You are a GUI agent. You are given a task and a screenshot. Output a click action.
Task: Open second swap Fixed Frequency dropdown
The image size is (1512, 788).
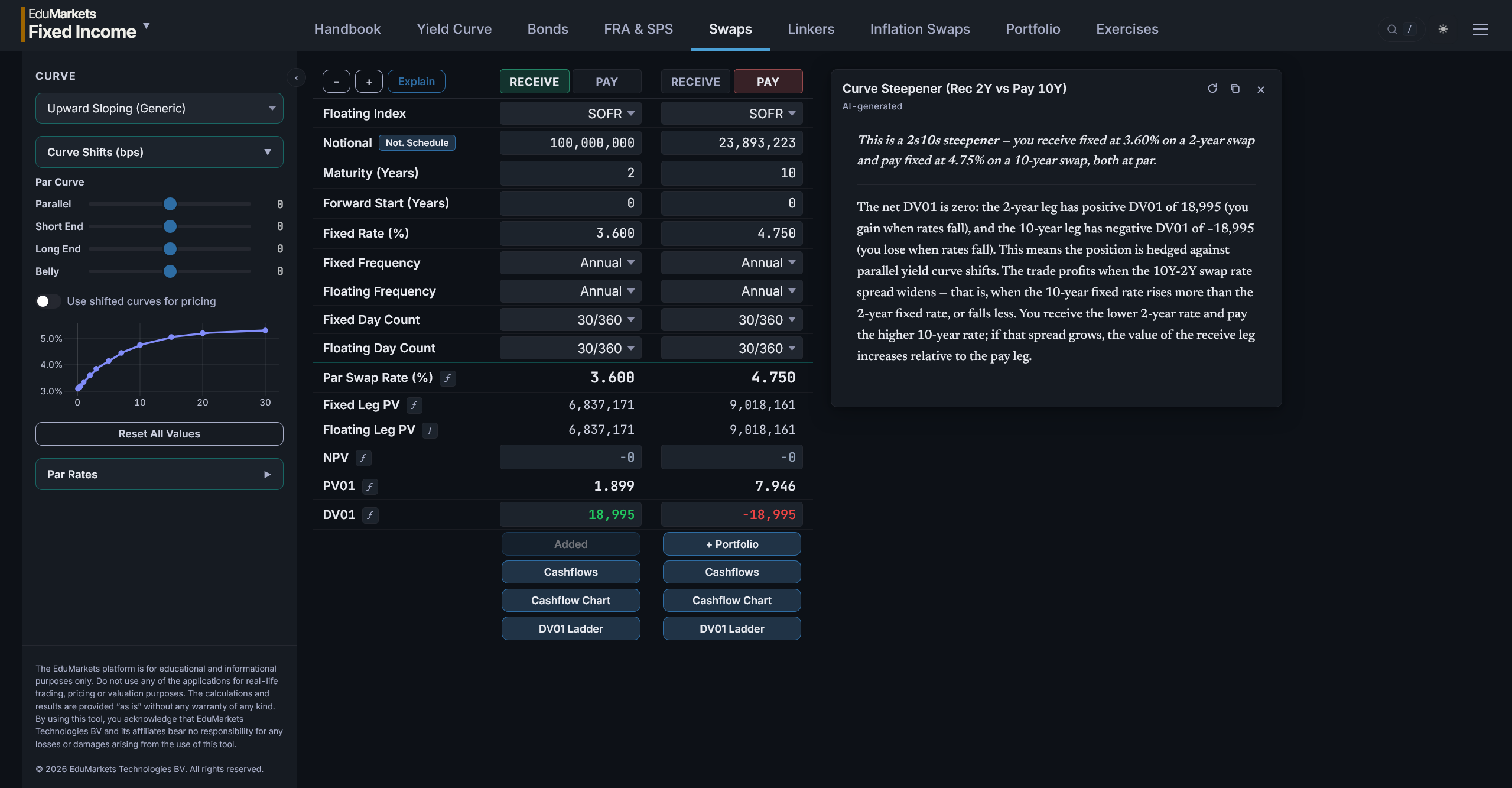(x=731, y=263)
